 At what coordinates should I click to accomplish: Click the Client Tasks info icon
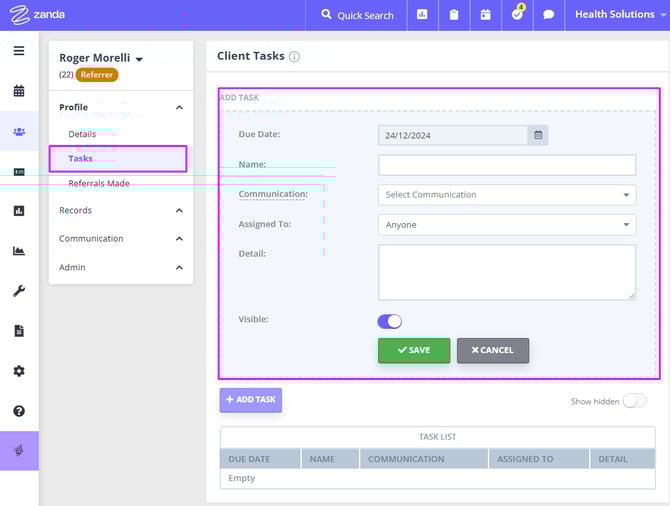[x=294, y=57]
